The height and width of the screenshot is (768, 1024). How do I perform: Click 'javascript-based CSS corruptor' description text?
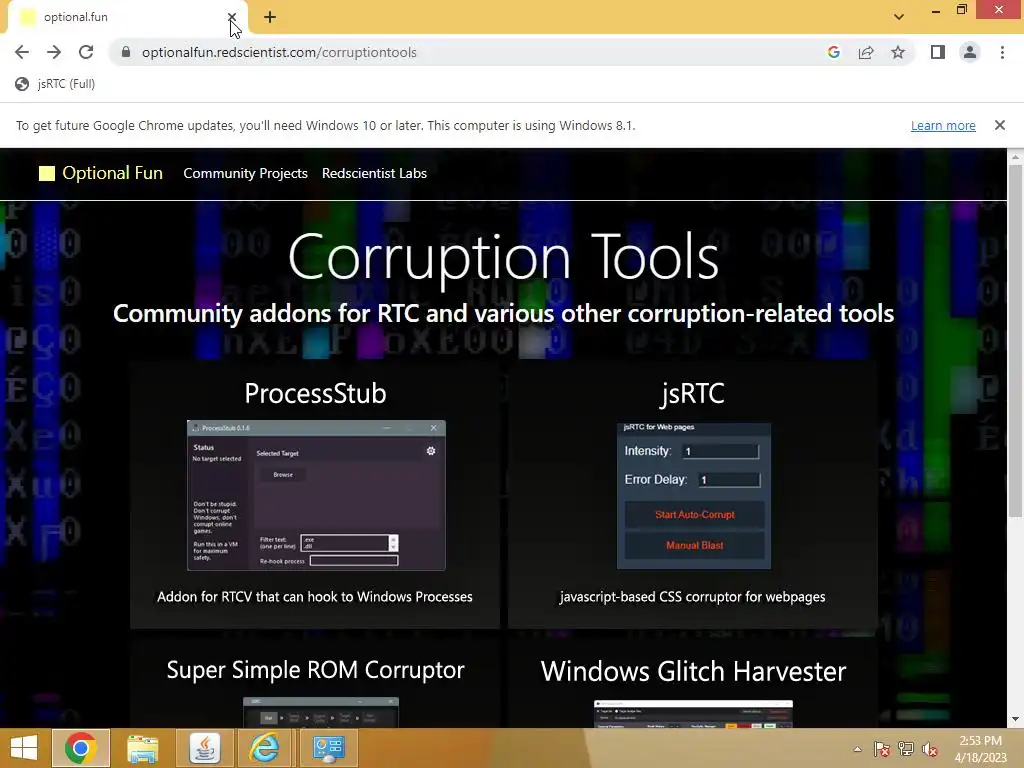point(693,597)
